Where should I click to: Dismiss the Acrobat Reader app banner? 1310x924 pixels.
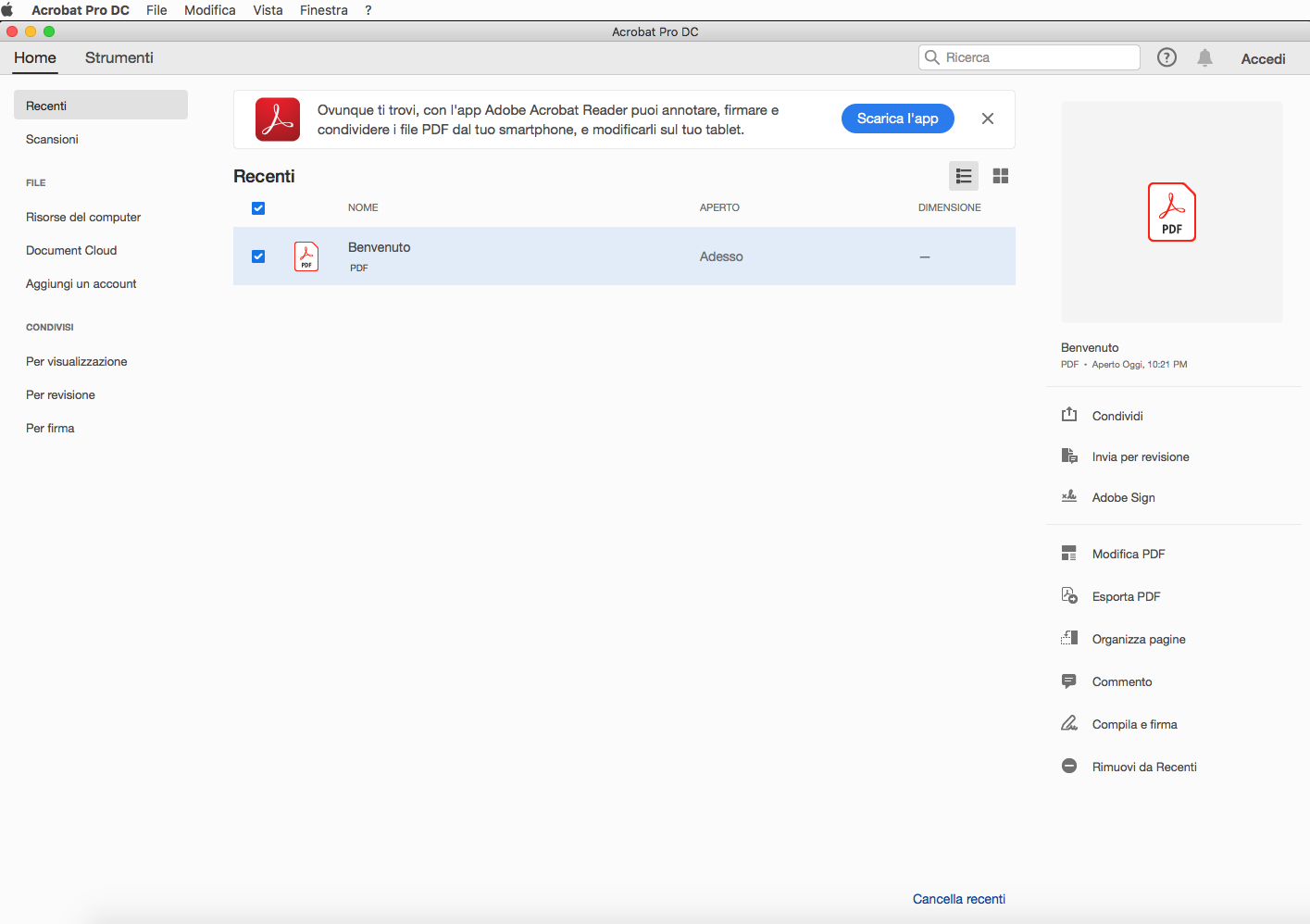[x=988, y=119]
